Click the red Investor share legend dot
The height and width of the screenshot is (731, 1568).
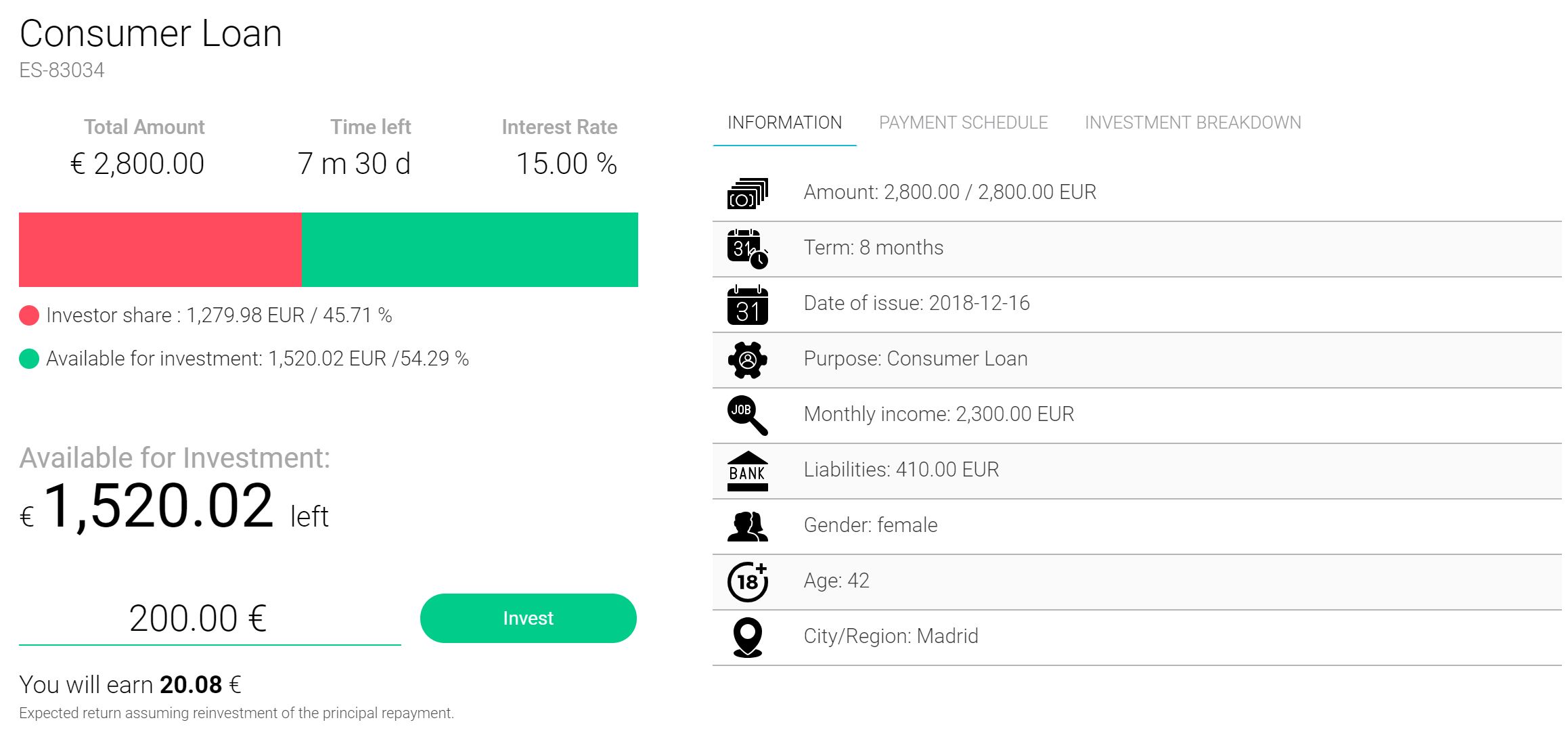coord(29,315)
